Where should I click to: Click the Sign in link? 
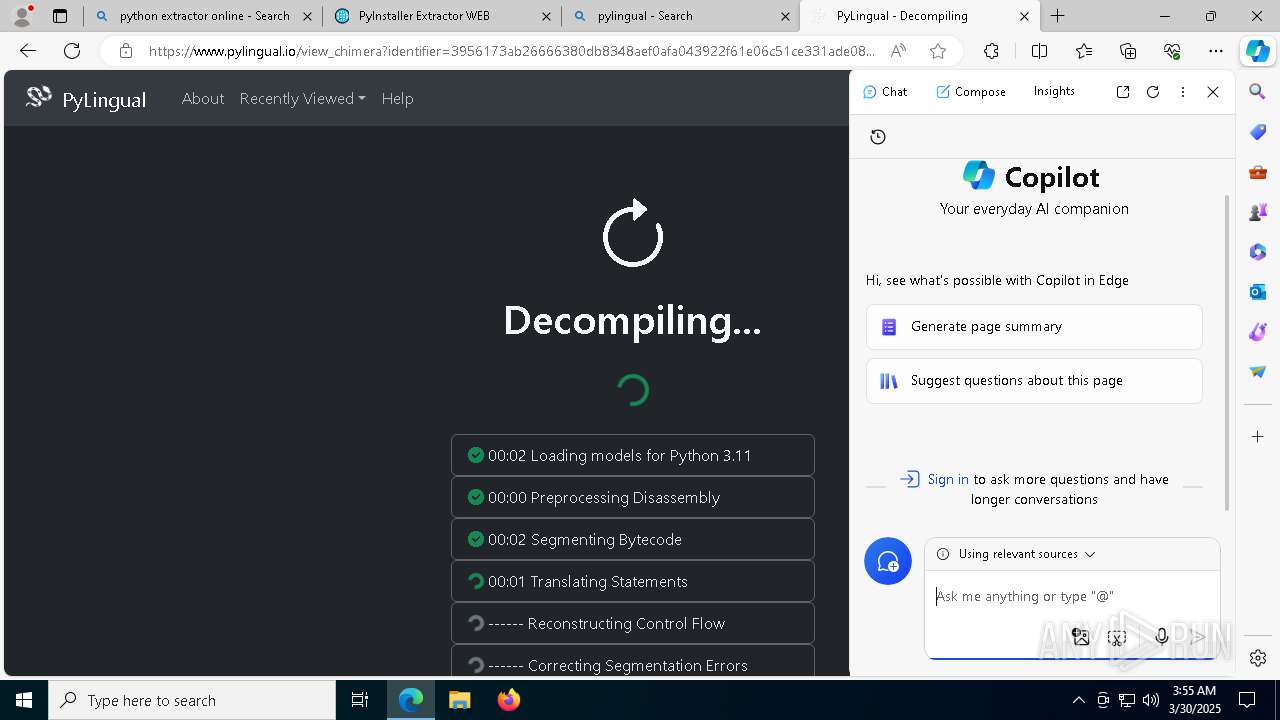click(x=948, y=479)
